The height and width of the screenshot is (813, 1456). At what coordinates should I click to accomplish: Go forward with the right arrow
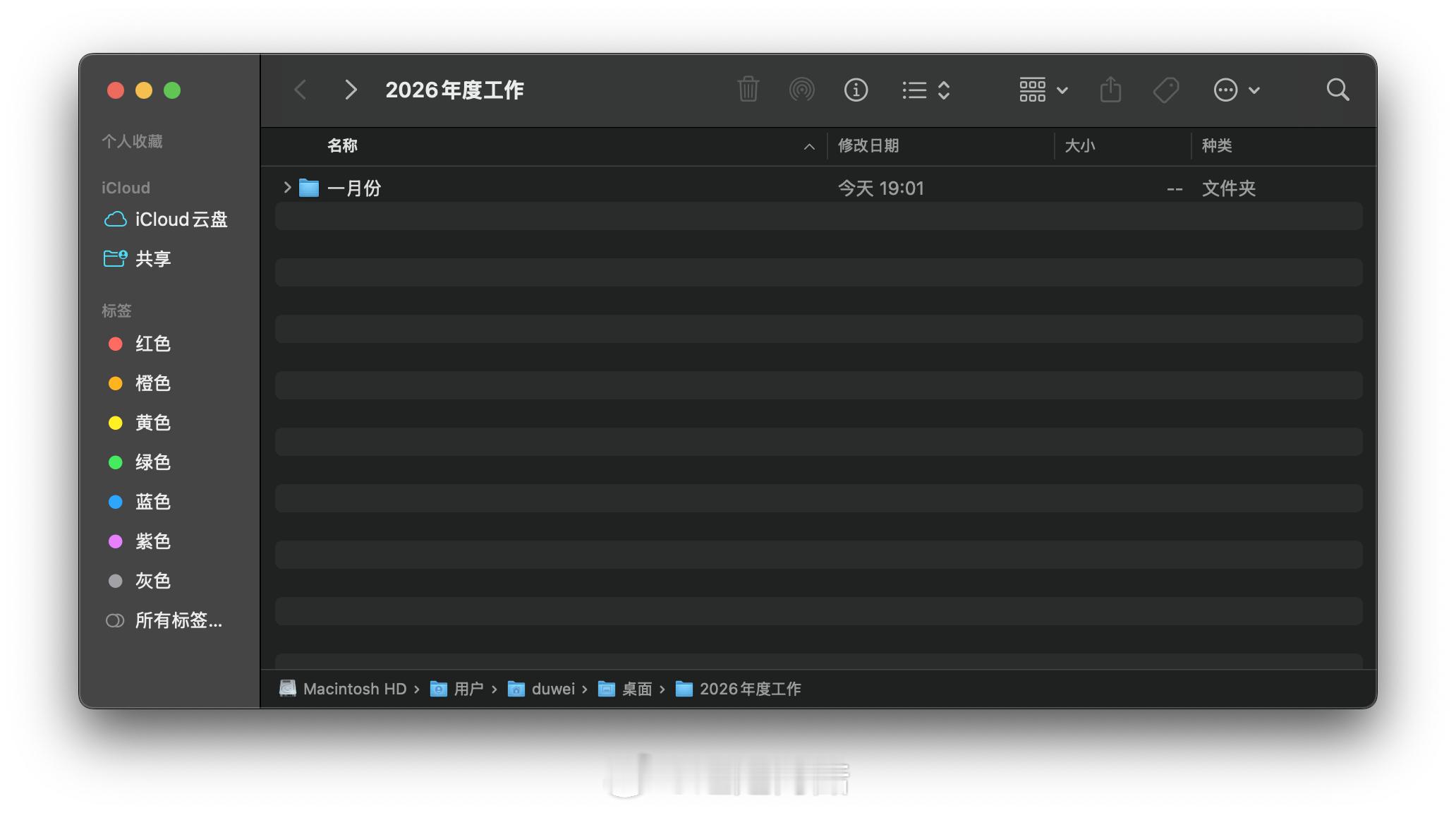click(351, 90)
